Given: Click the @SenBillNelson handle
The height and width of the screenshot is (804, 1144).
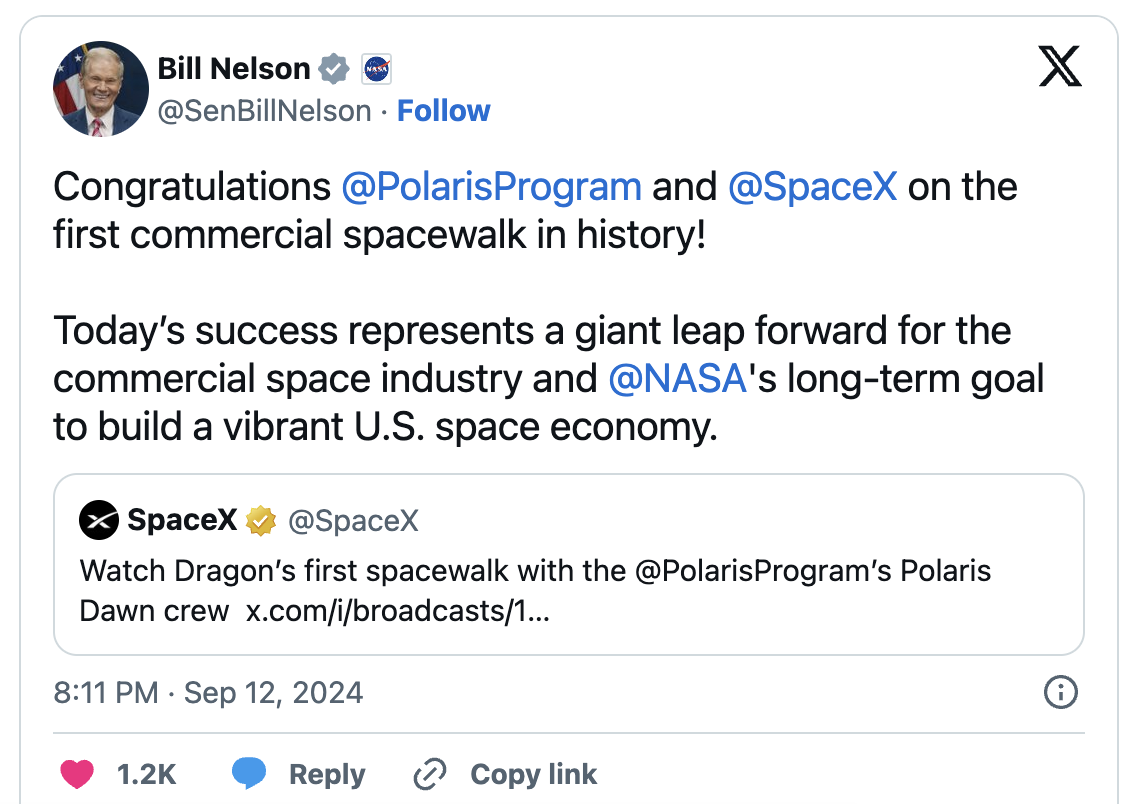Looking at the screenshot, I should (x=264, y=111).
